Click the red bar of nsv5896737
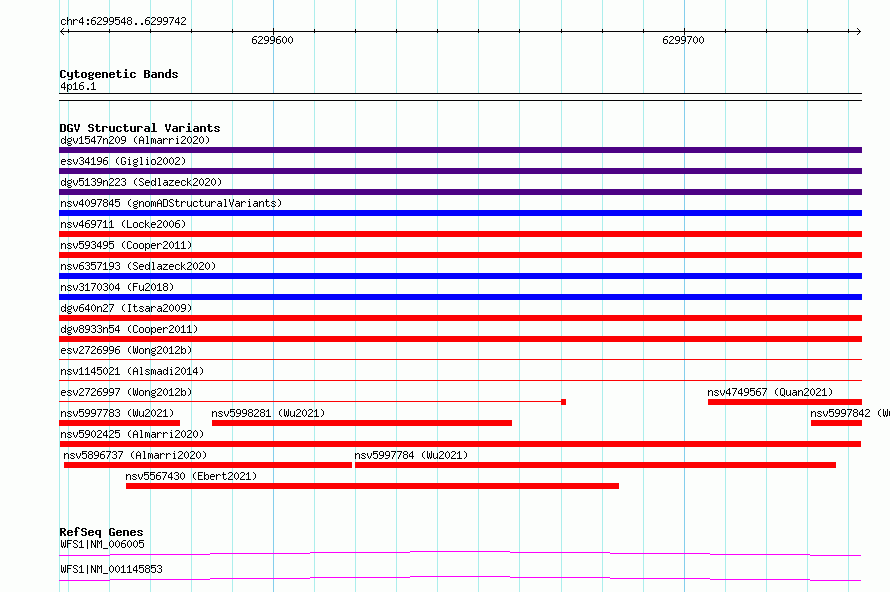This screenshot has width=890, height=592. 208,465
